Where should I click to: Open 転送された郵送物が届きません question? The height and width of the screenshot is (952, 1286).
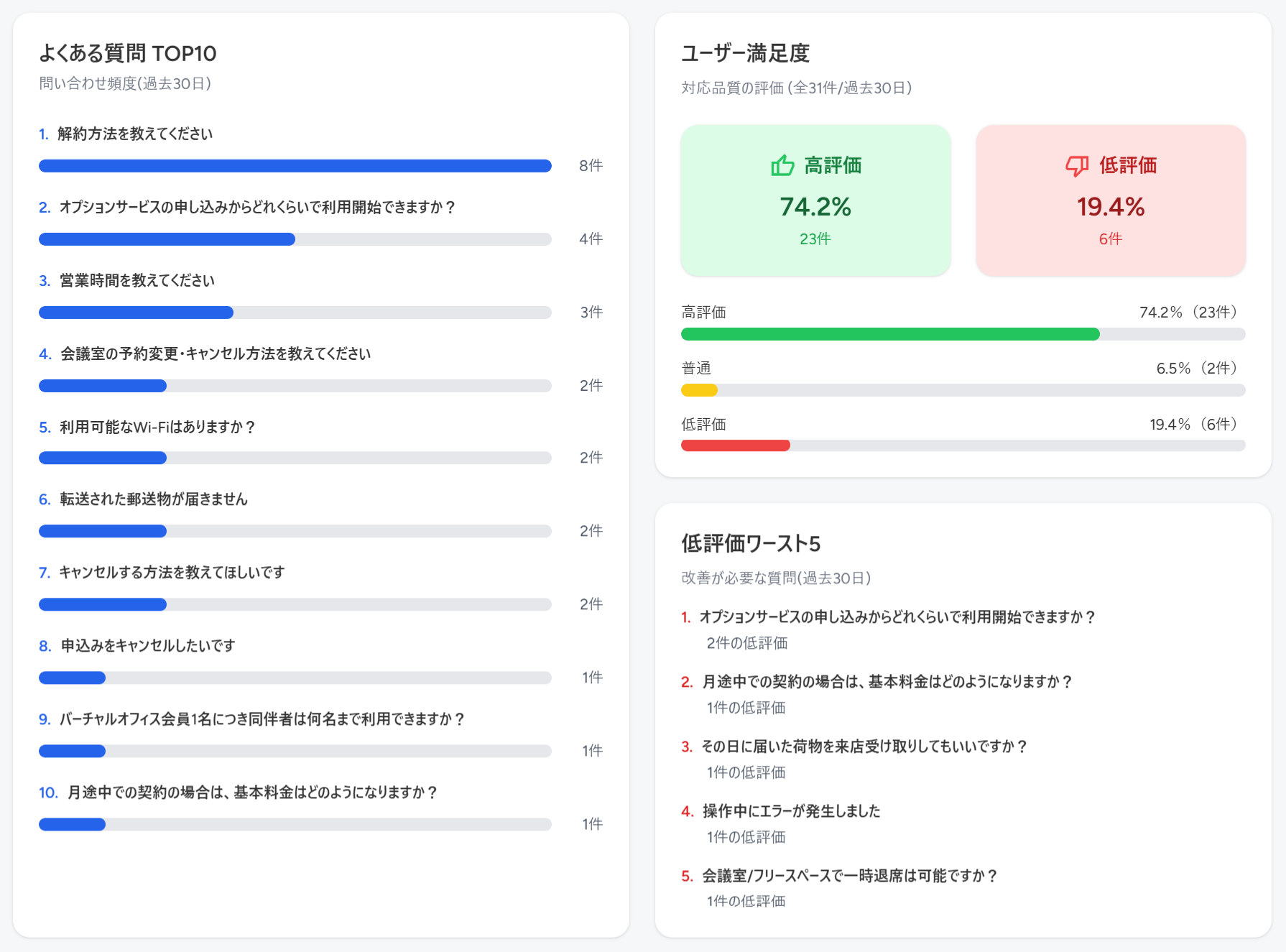(x=152, y=499)
